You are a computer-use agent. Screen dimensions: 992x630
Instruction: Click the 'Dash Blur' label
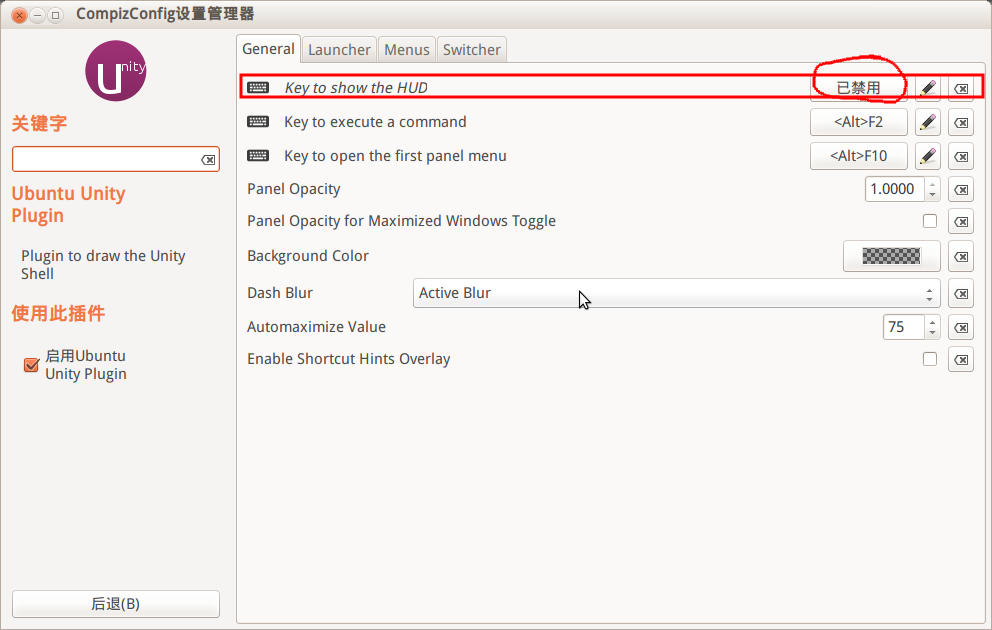280,293
